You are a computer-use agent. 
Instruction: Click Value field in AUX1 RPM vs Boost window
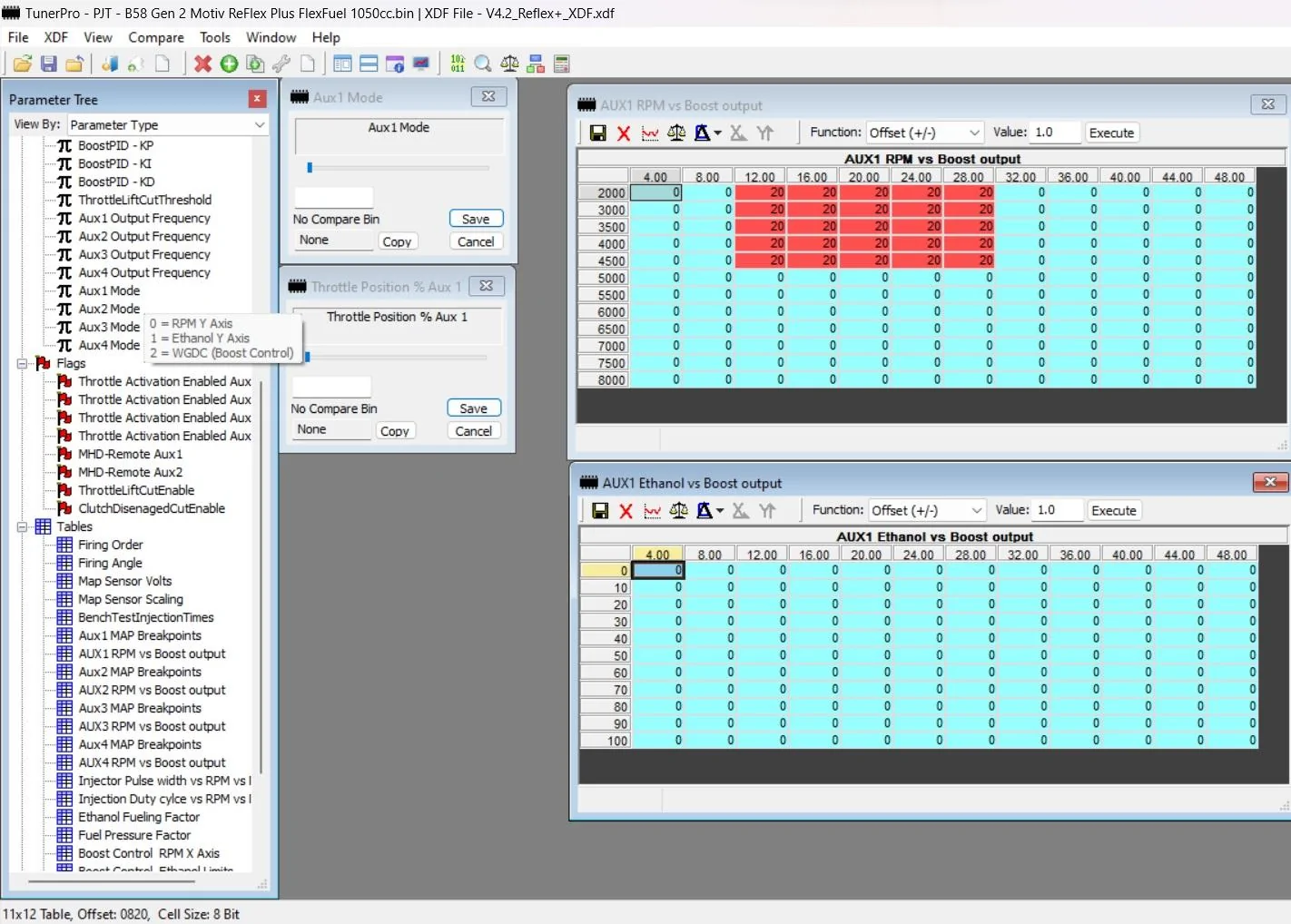(x=1056, y=133)
